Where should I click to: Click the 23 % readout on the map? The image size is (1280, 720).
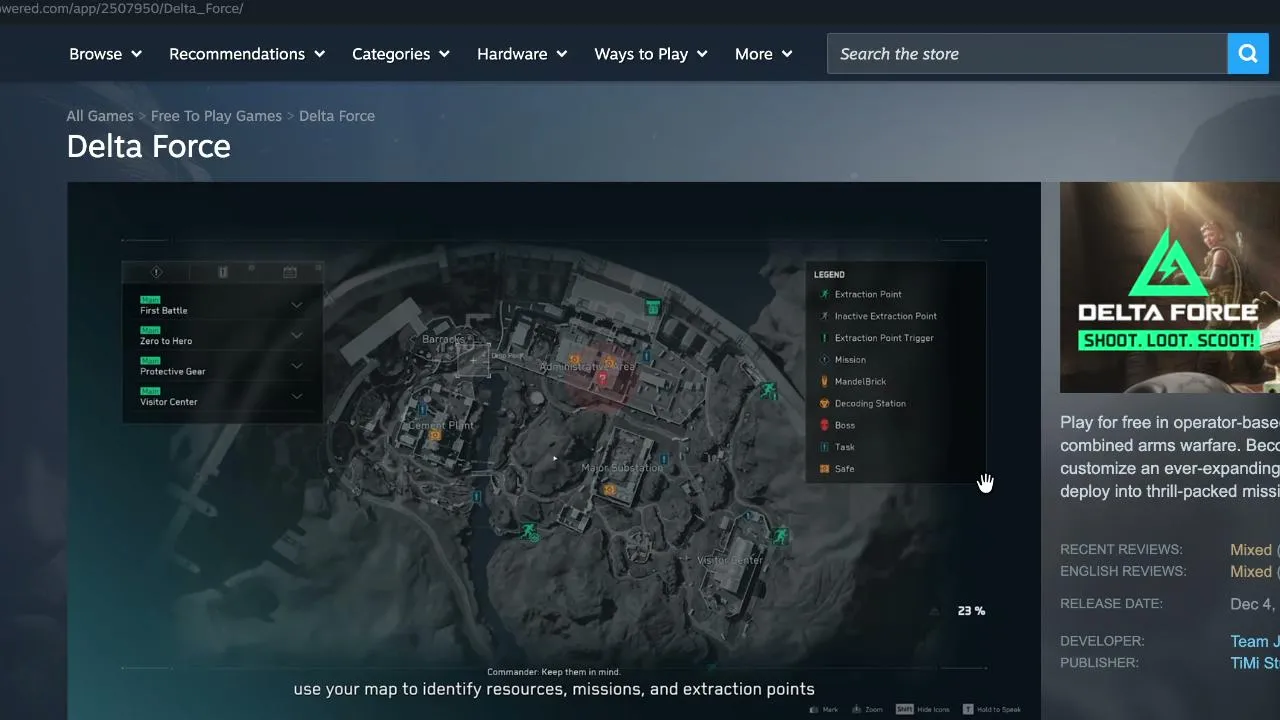971,611
